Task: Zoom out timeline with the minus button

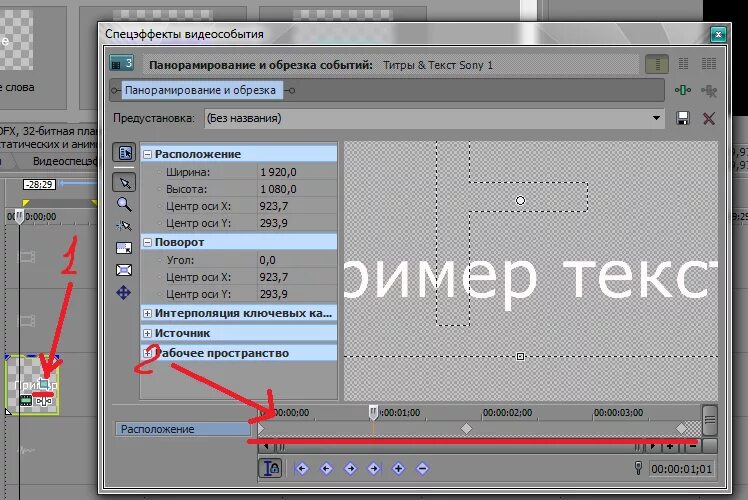Action: (x=693, y=447)
